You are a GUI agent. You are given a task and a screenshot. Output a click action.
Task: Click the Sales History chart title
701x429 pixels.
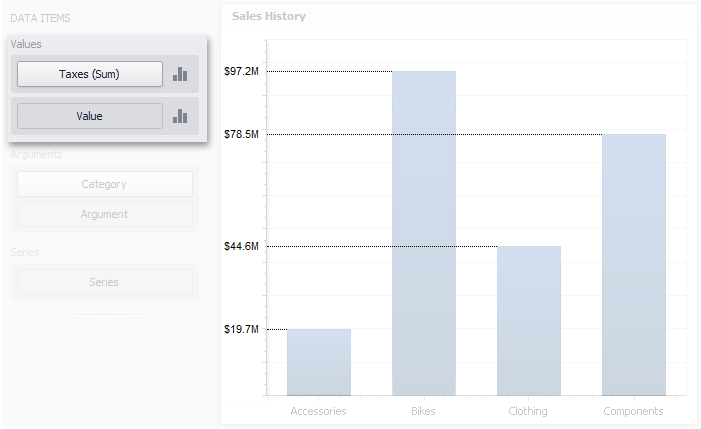pyautogui.click(x=269, y=16)
